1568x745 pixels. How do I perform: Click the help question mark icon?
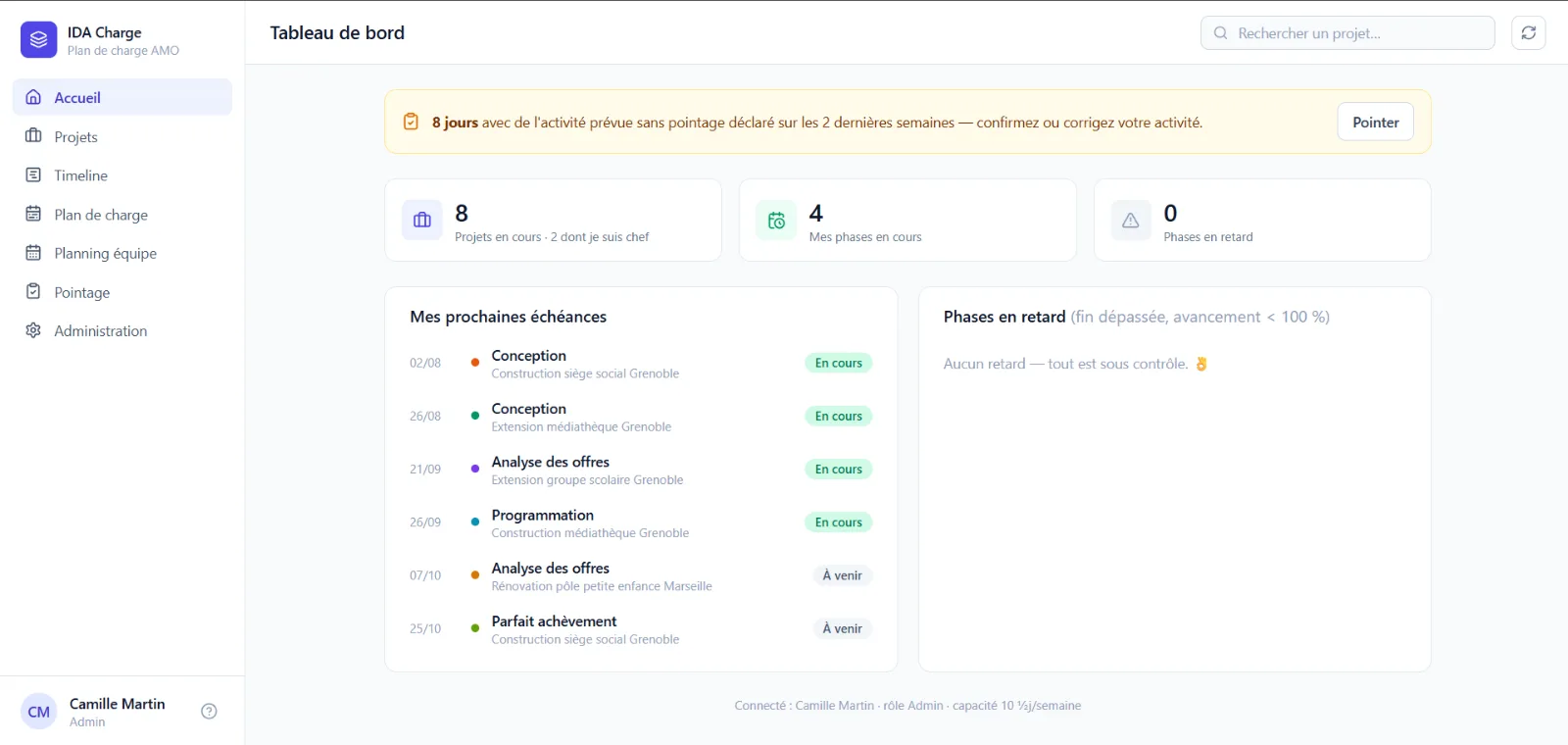pyautogui.click(x=209, y=712)
